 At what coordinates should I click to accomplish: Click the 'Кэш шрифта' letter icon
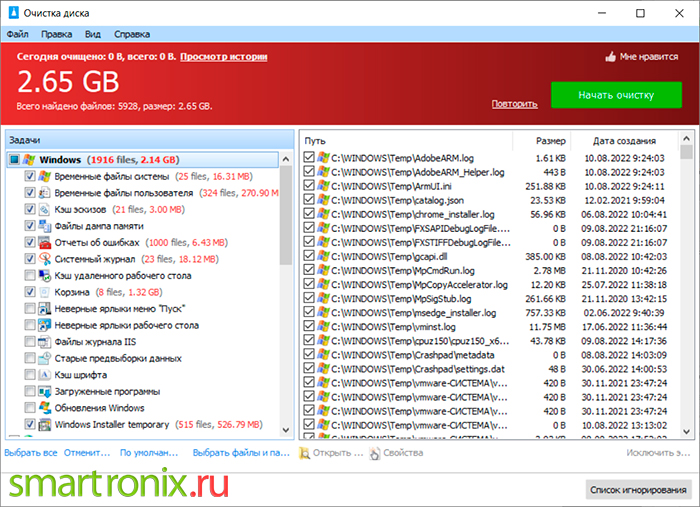click(44, 375)
